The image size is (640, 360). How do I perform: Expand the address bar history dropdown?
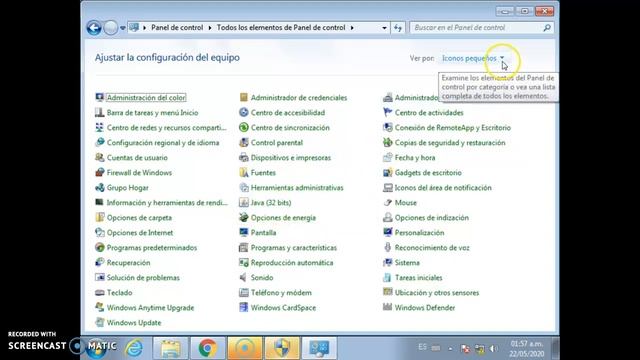(384, 28)
